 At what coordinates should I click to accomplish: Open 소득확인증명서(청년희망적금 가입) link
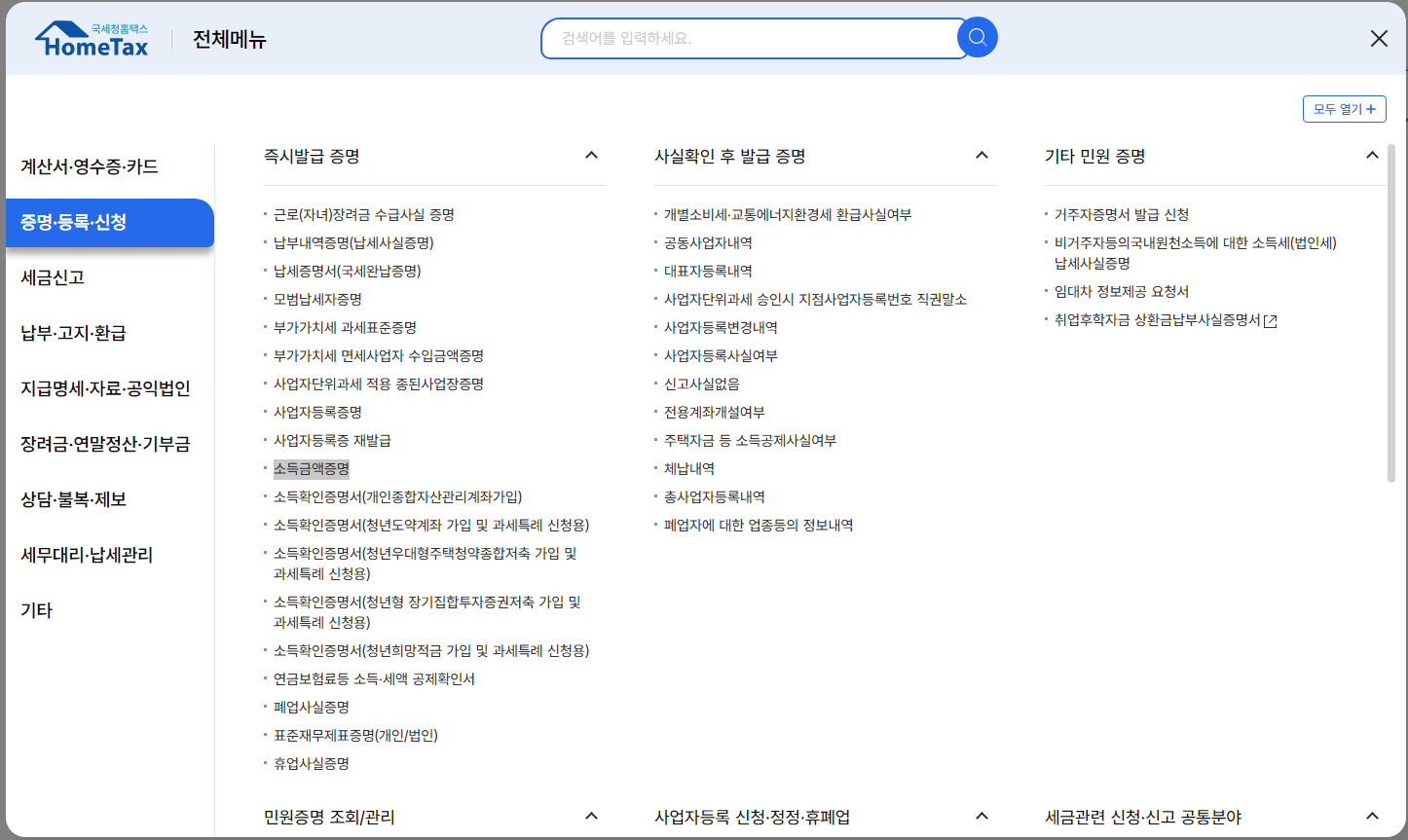431,650
